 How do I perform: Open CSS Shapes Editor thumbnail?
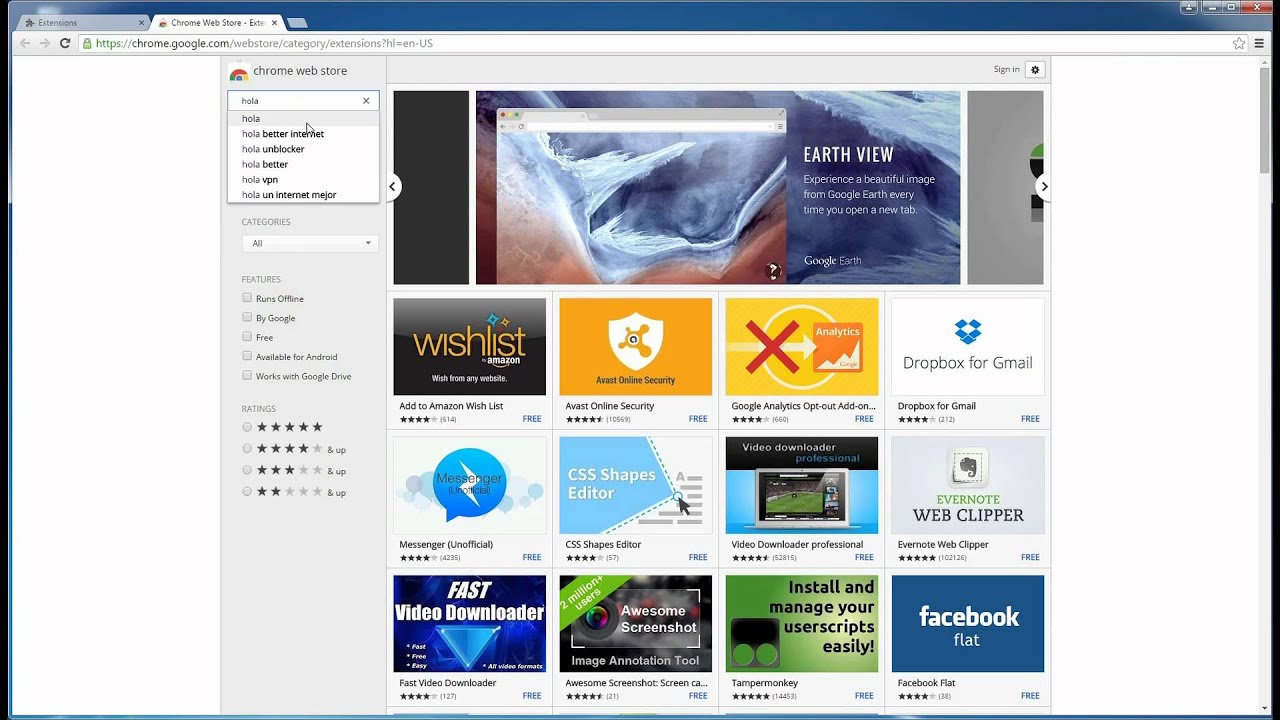tap(636, 485)
